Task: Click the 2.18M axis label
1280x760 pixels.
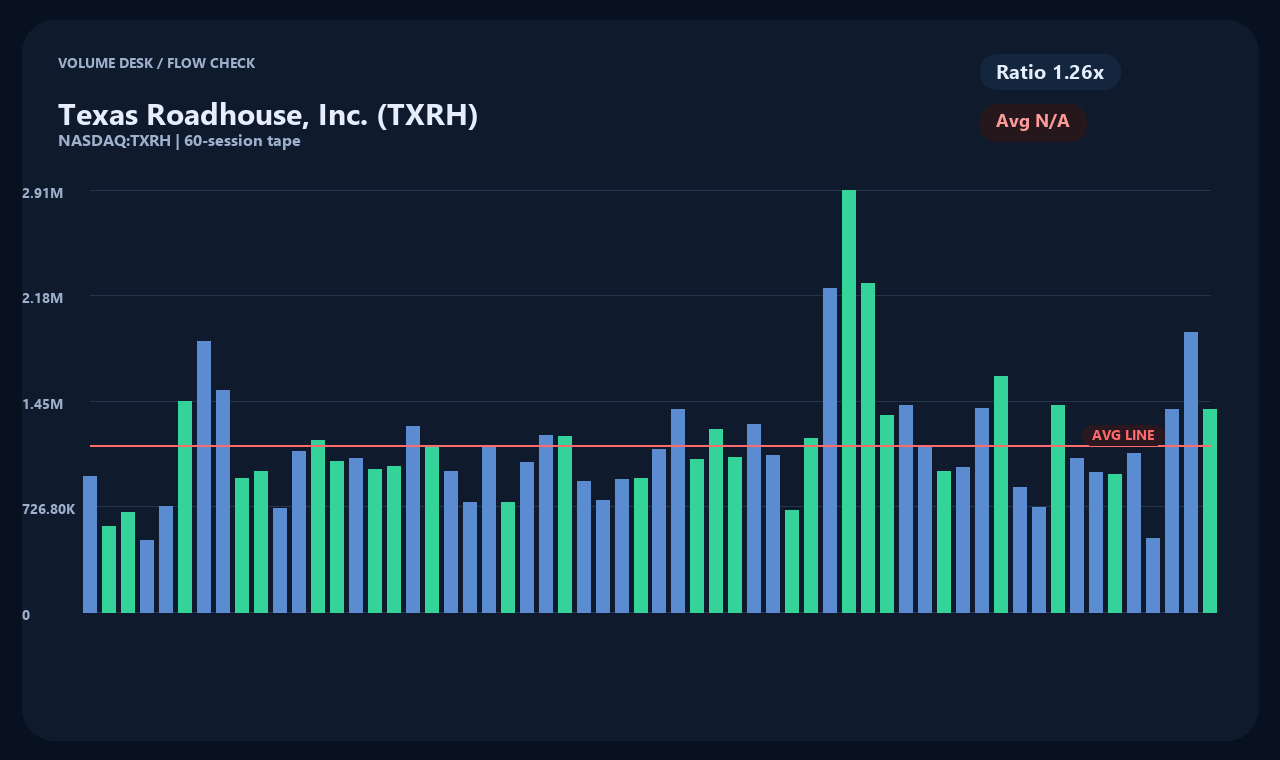Action: pyautogui.click(x=43, y=298)
